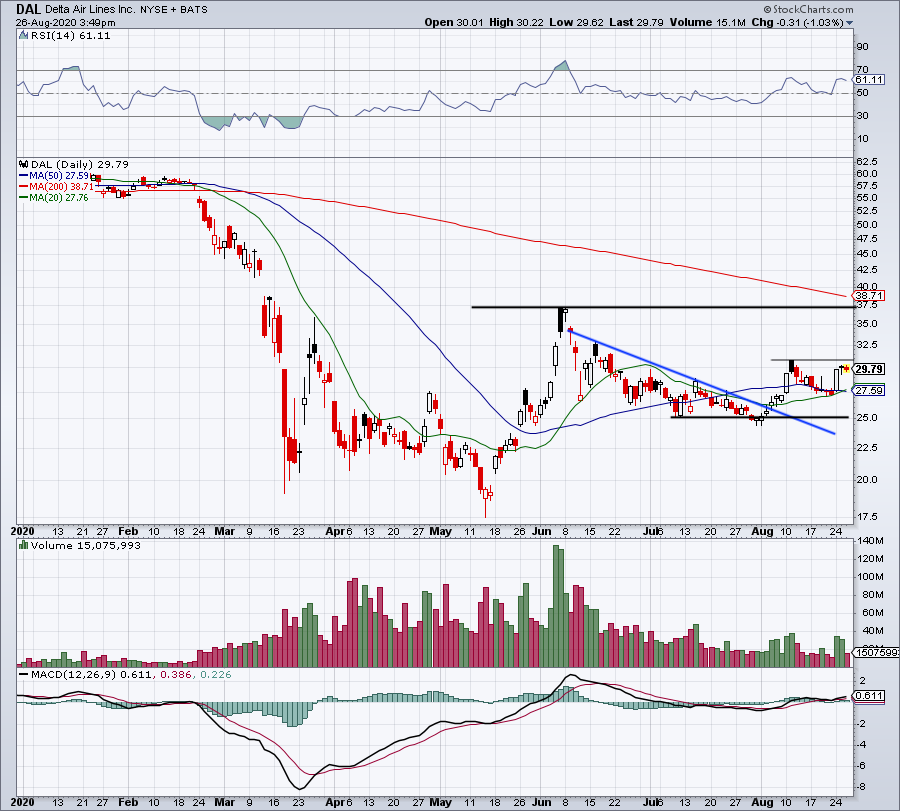900x811 pixels.
Task: Select the MA(200) 38.71 legend entry
Action: [56, 187]
